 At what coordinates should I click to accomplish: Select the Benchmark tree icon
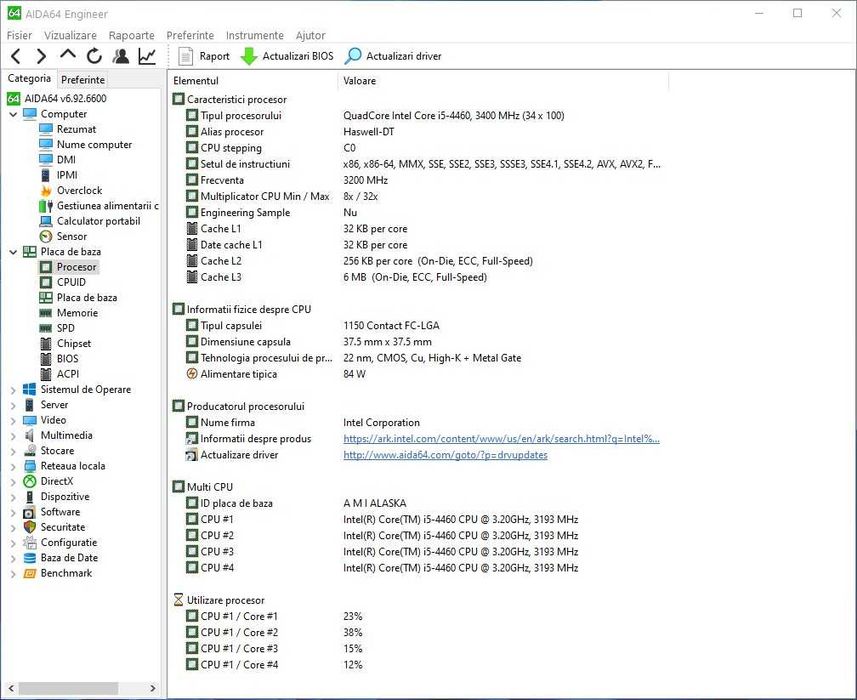(30, 573)
